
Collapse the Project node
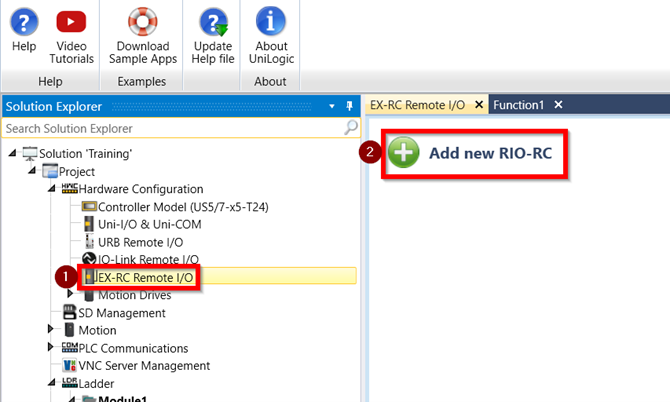point(32,170)
